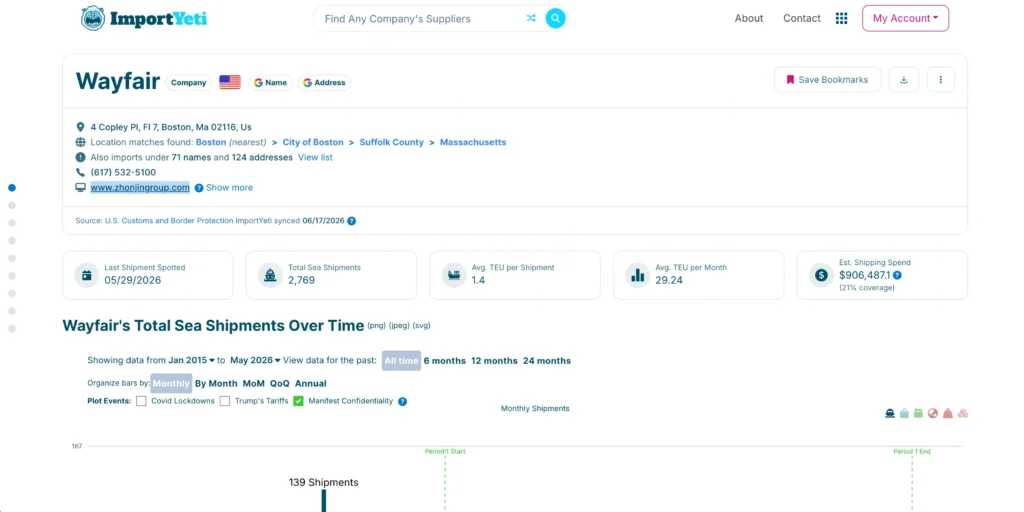Organize bars by Annual
This screenshot has width=1024, height=512.
311,383
